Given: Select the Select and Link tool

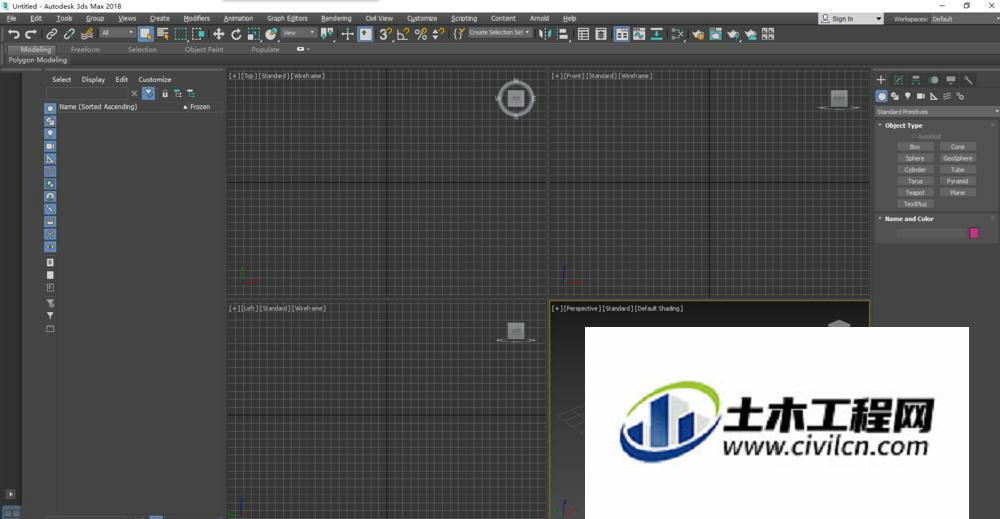Looking at the screenshot, I should pos(52,34).
